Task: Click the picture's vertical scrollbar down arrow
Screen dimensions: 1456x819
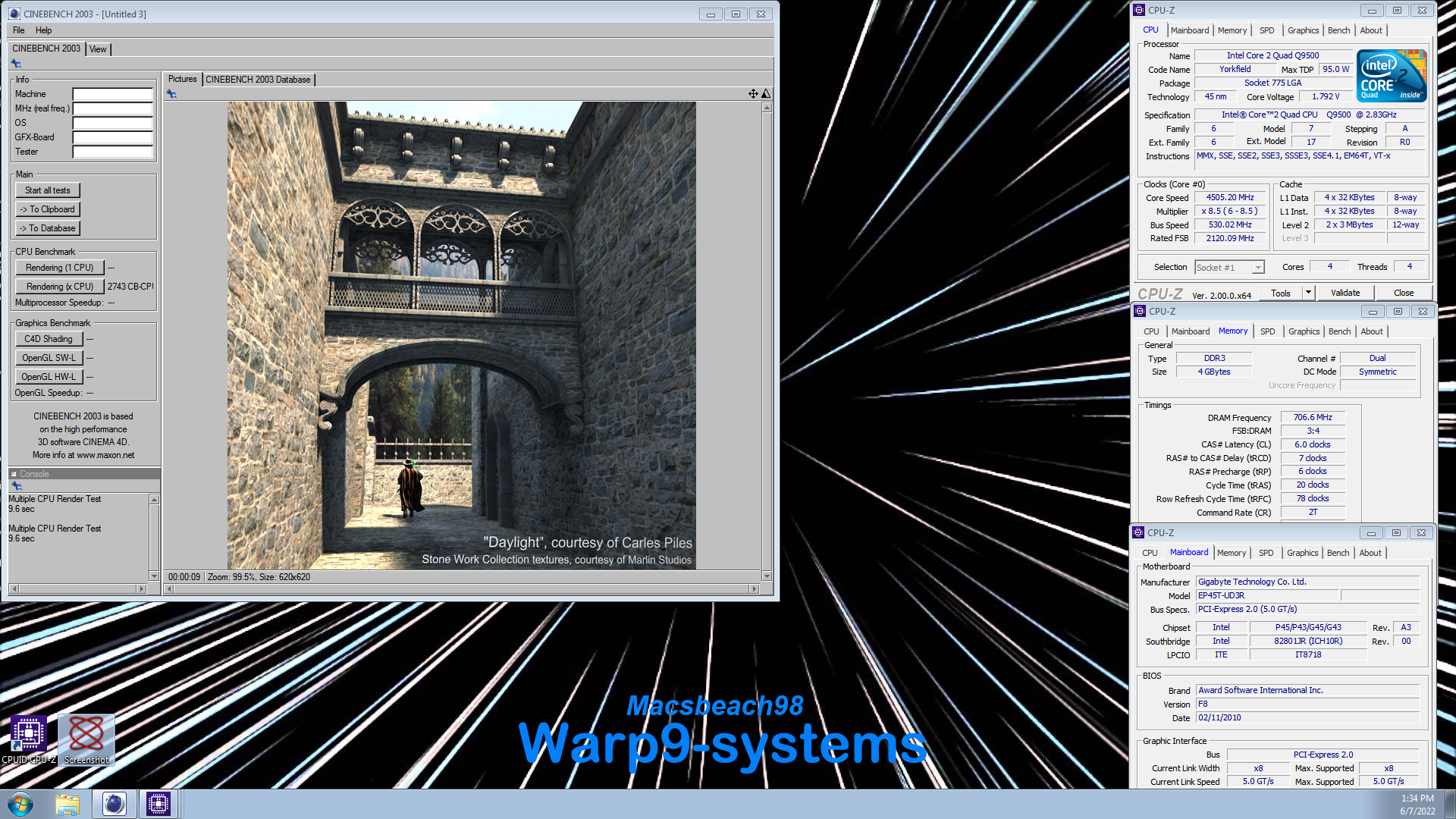Action: [x=767, y=576]
